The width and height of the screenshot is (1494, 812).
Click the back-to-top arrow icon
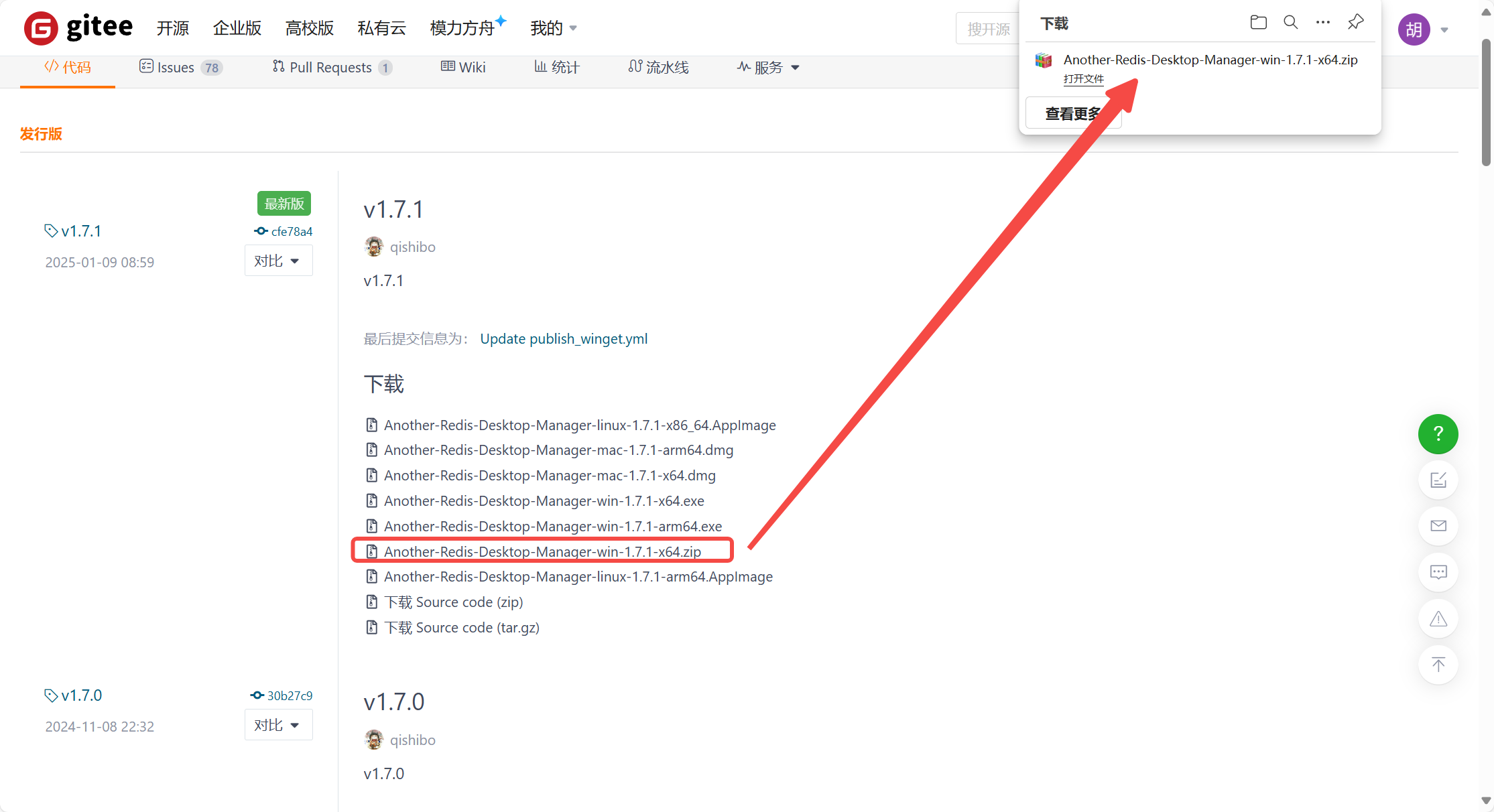pos(1438,665)
